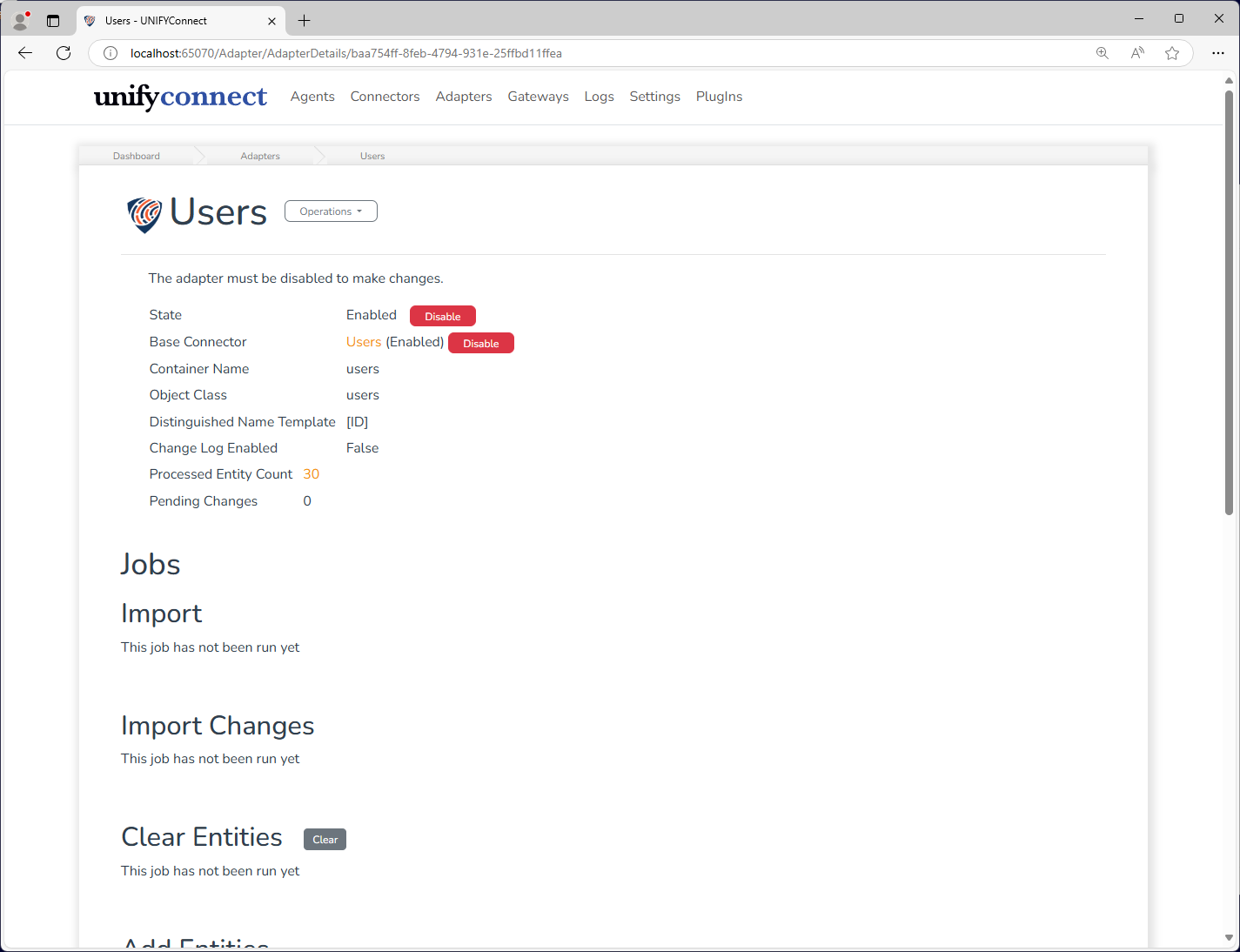Disable the adapter State
The height and width of the screenshot is (952, 1240).
[x=443, y=316]
